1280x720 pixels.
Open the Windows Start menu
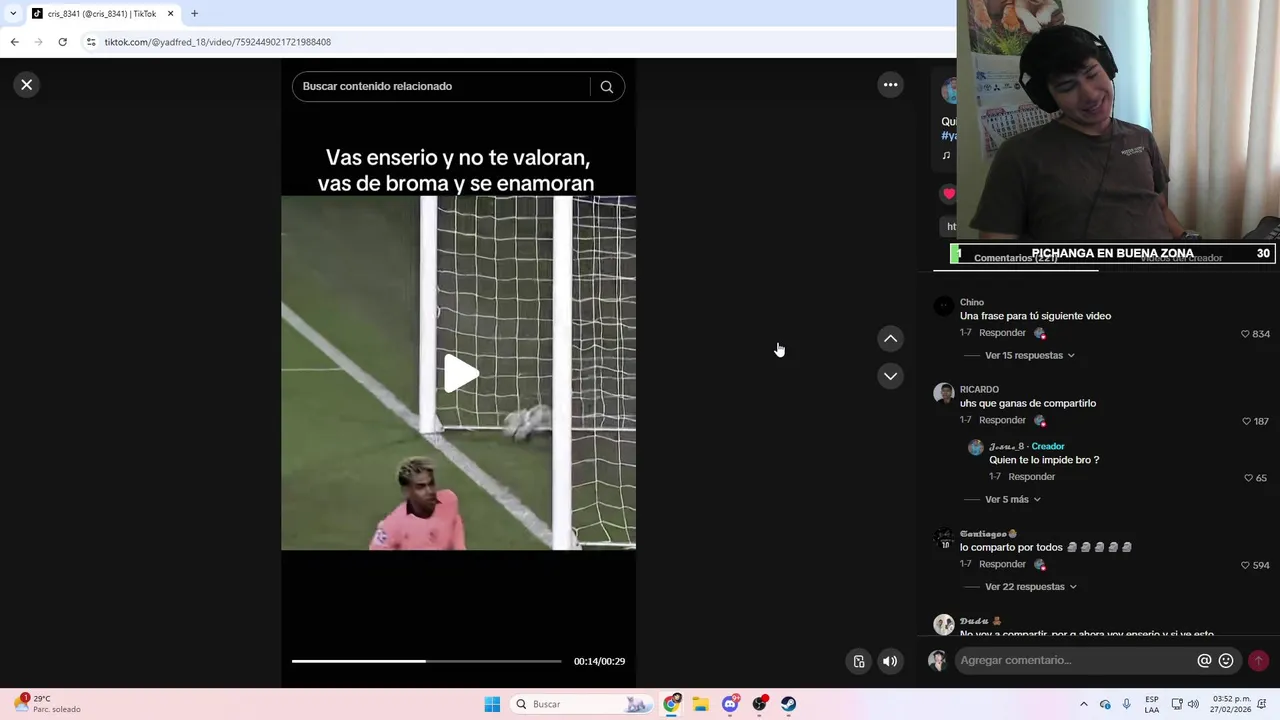[492, 704]
